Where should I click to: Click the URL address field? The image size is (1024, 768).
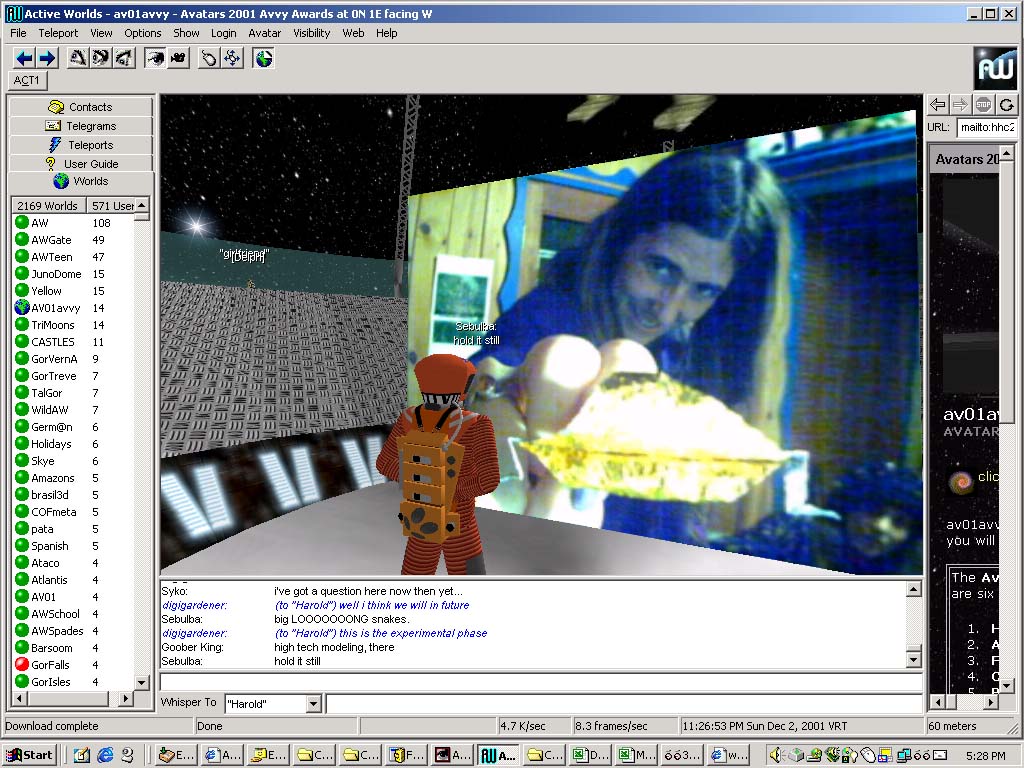(x=985, y=127)
